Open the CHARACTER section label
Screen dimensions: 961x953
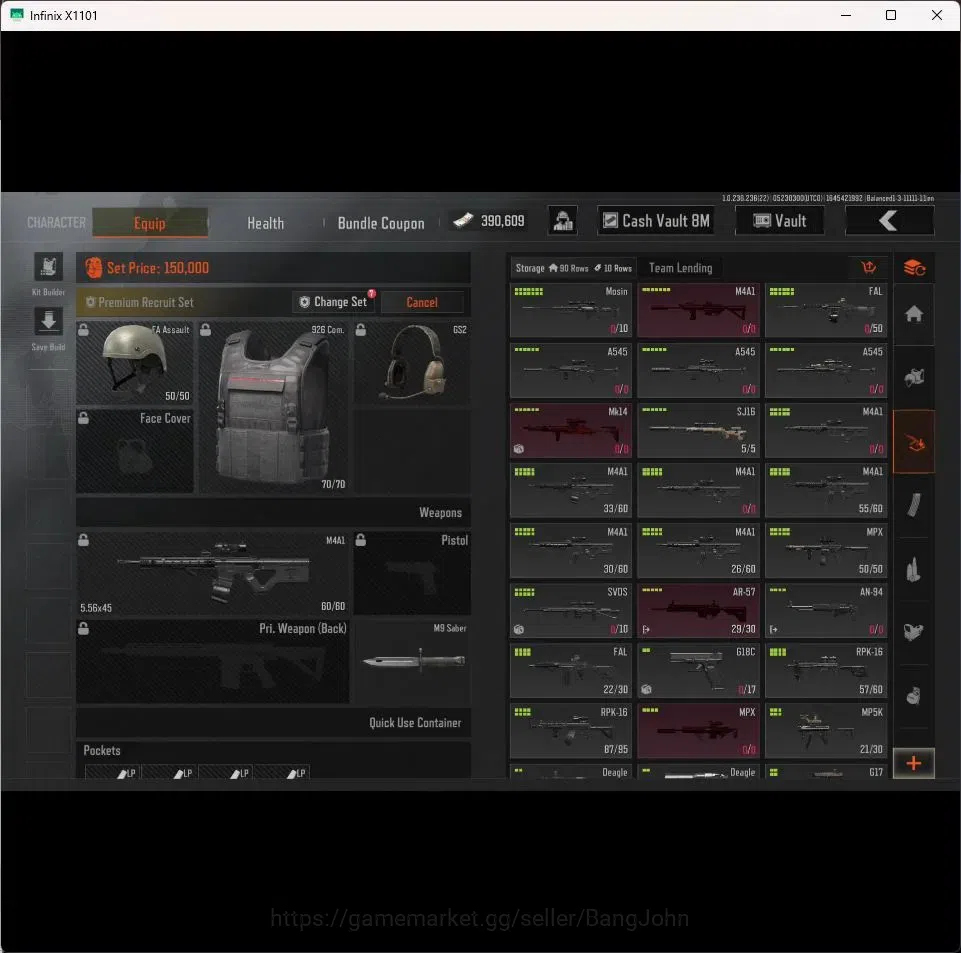56,222
